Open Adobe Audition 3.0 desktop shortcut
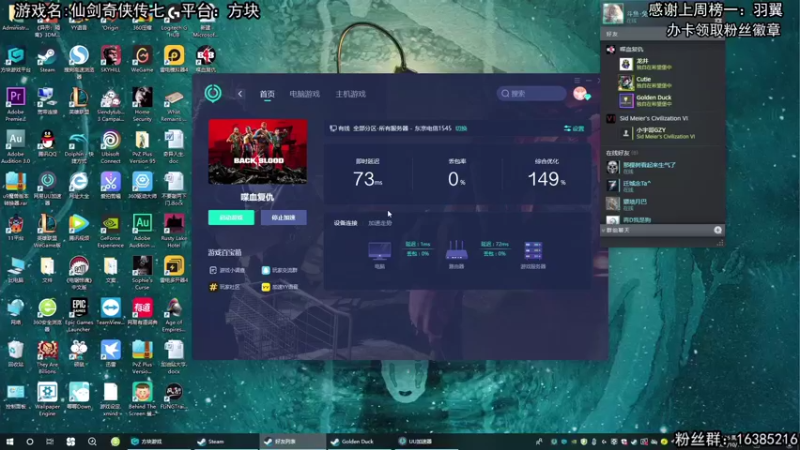 pyautogui.click(x=15, y=147)
